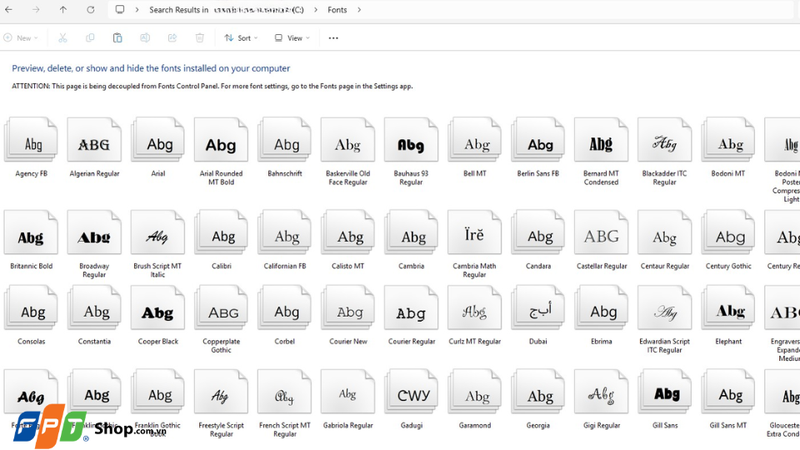Select the Calibri font family

tap(221, 240)
